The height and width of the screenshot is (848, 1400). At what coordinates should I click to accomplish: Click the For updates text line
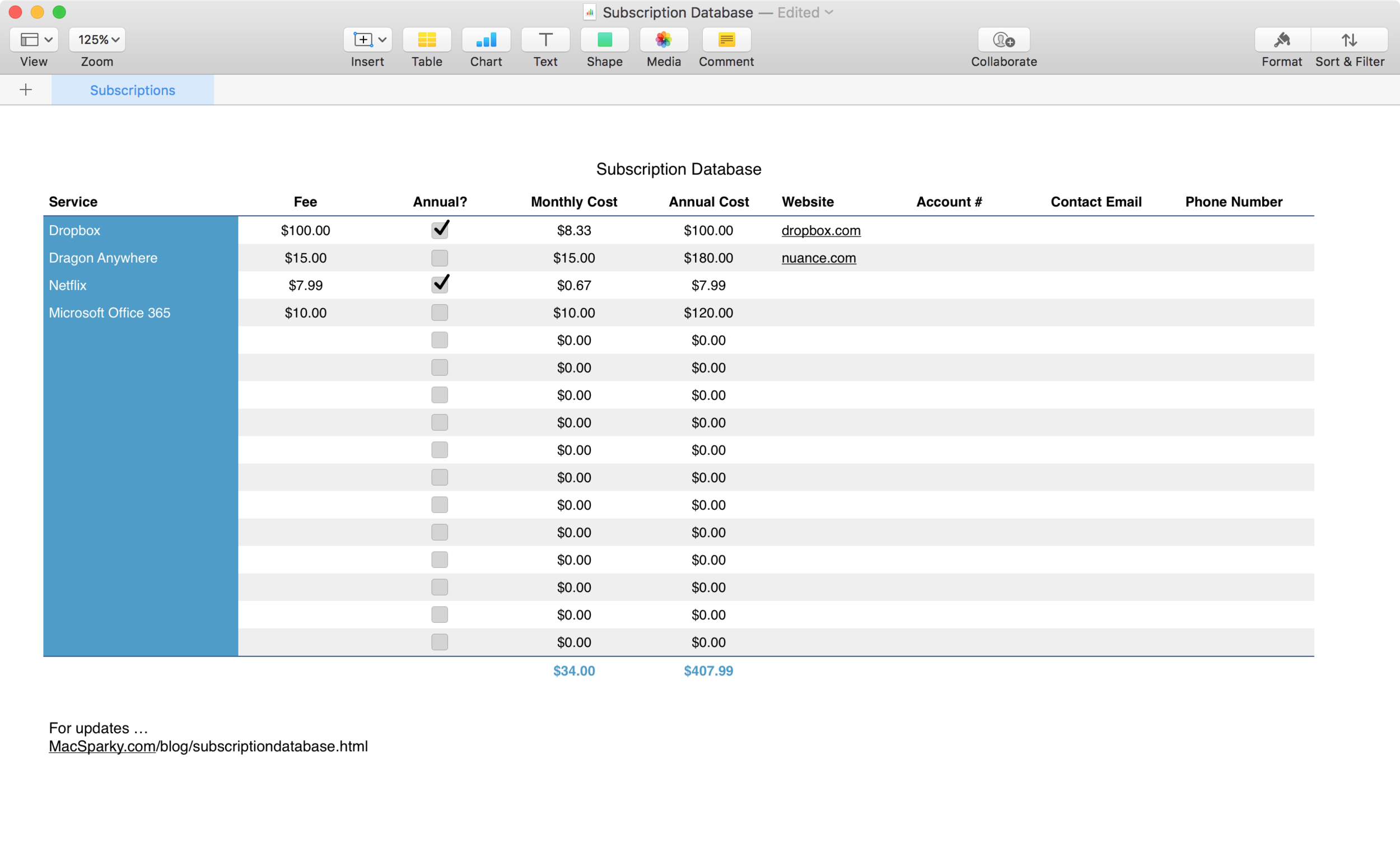99,728
